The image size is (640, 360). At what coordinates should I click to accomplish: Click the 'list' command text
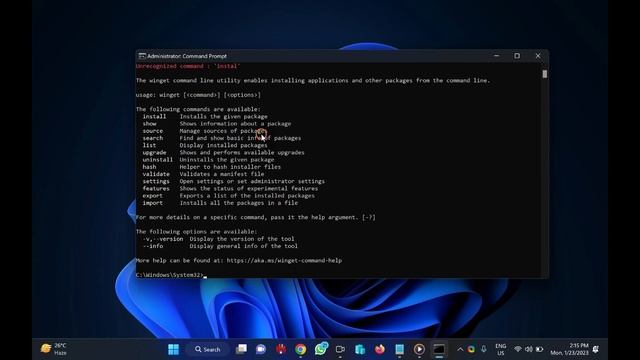[x=149, y=145]
